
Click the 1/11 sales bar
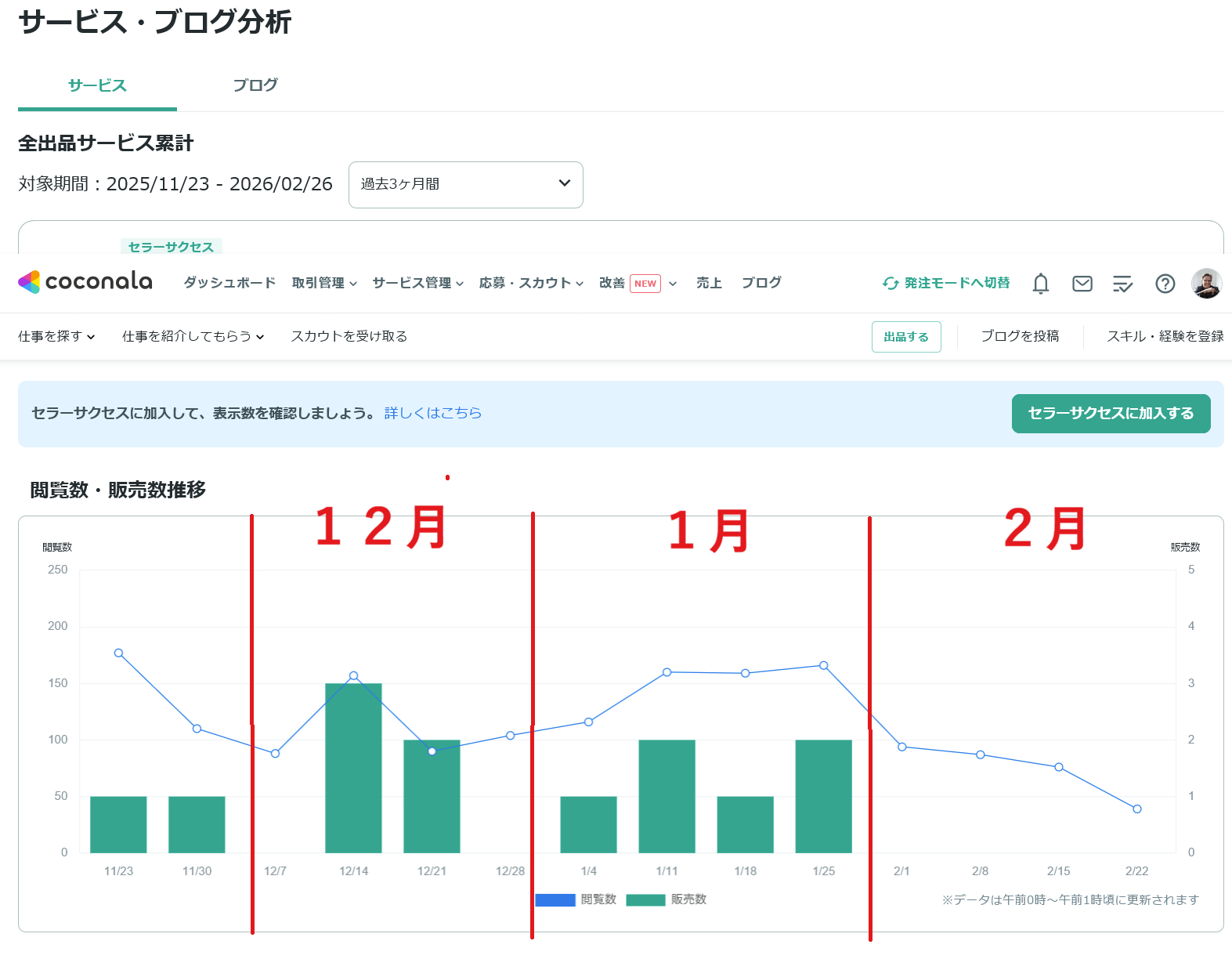coord(667,796)
